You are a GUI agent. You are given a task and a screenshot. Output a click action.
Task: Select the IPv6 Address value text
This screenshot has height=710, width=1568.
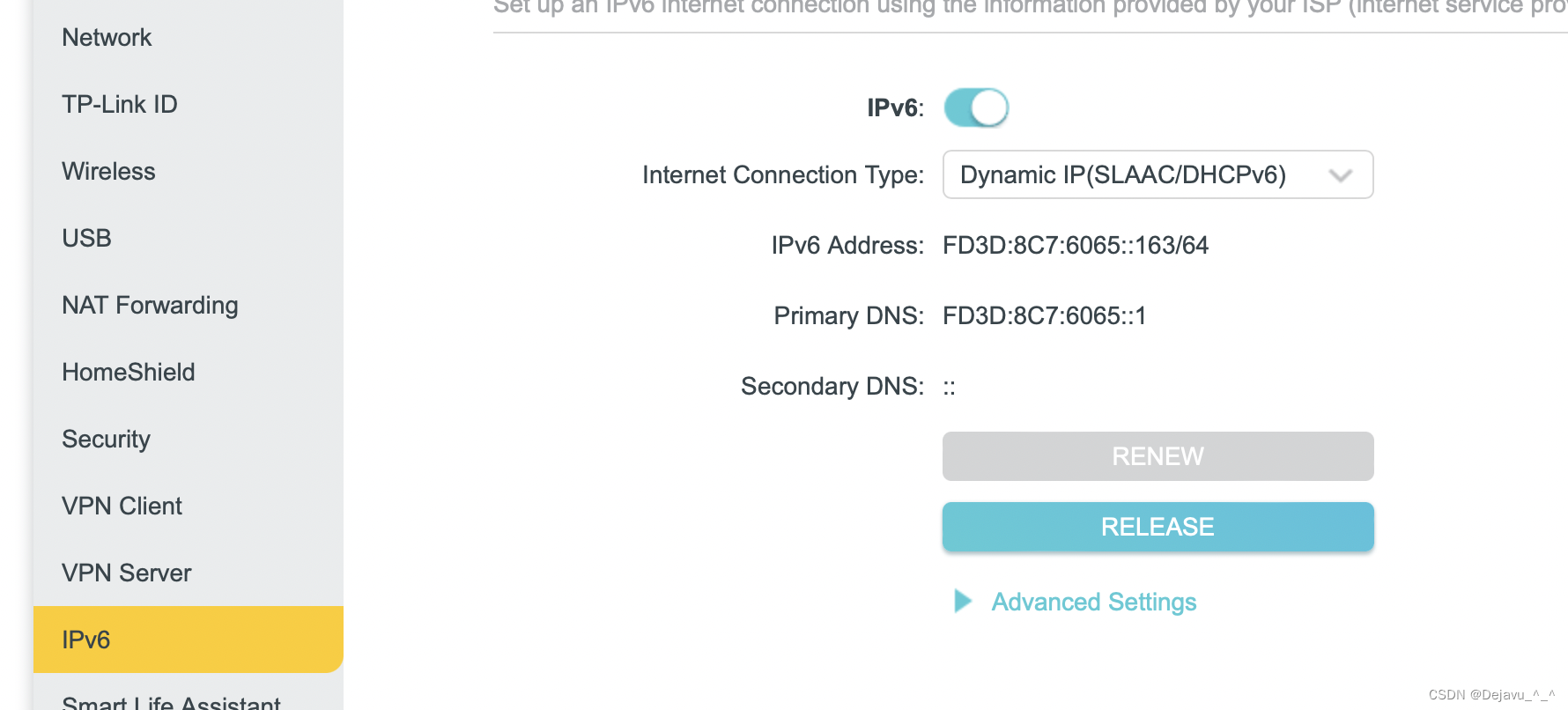pos(1076,246)
